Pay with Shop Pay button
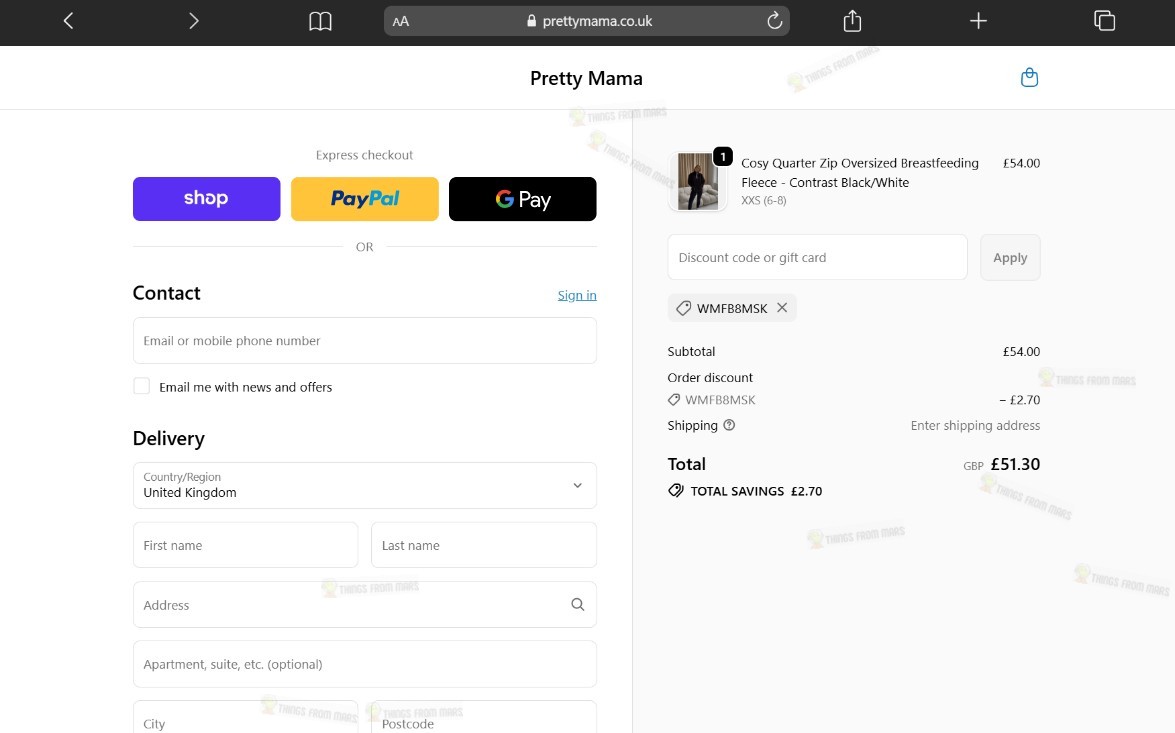1175x733 pixels. coord(206,199)
